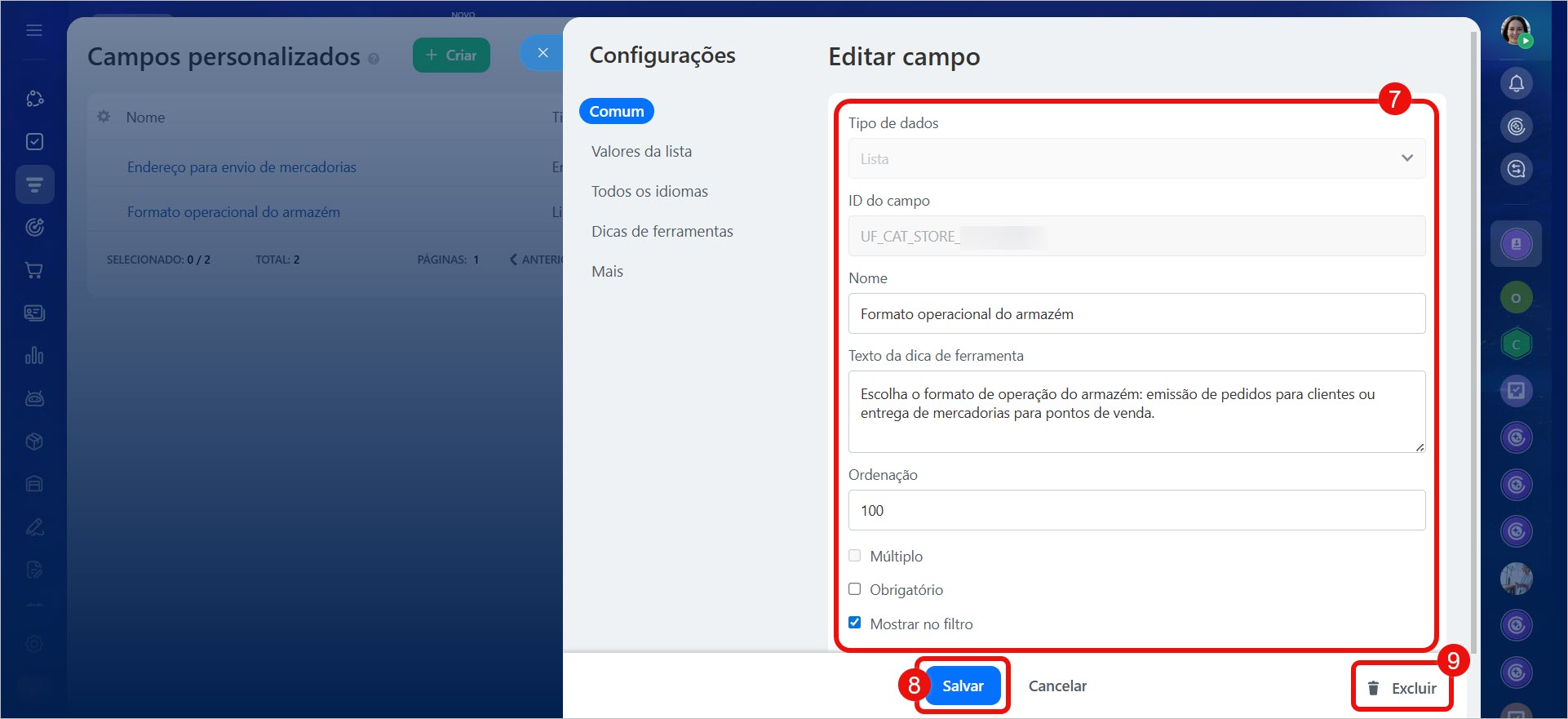This screenshot has width=1568, height=719.
Task: Click the hamburger menu icon
Action: coord(34,30)
